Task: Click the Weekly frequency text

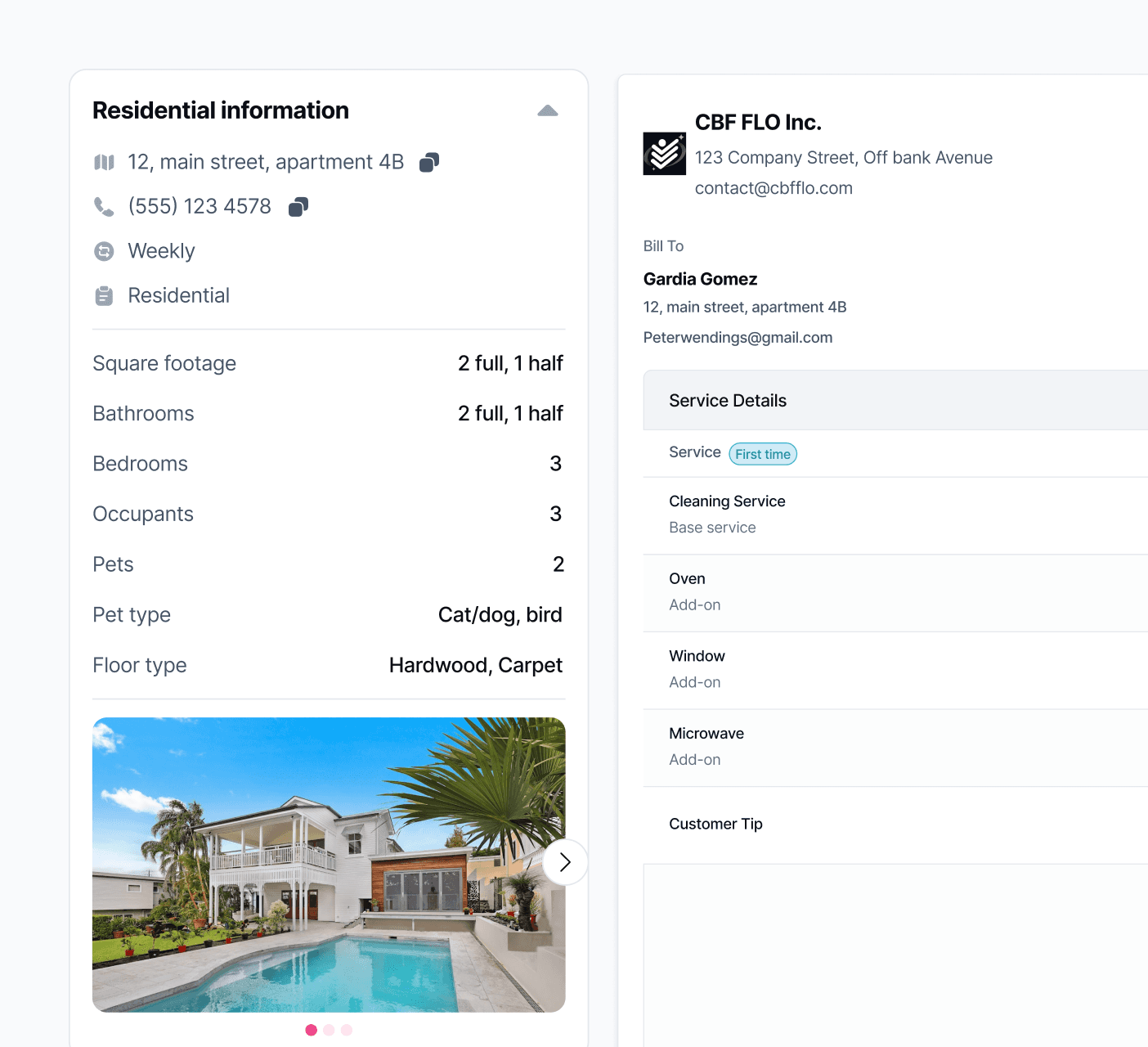Action: tap(161, 251)
